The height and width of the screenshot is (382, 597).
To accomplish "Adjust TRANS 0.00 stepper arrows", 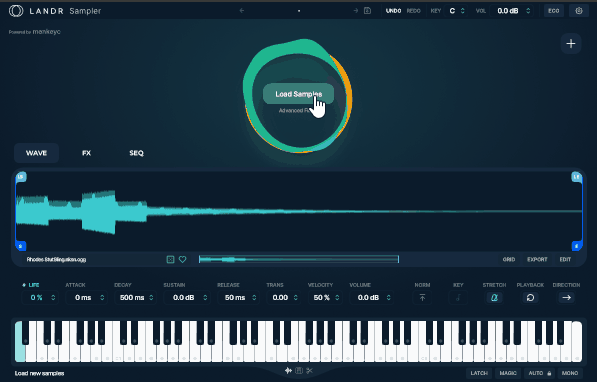I will (x=296, y=297).
